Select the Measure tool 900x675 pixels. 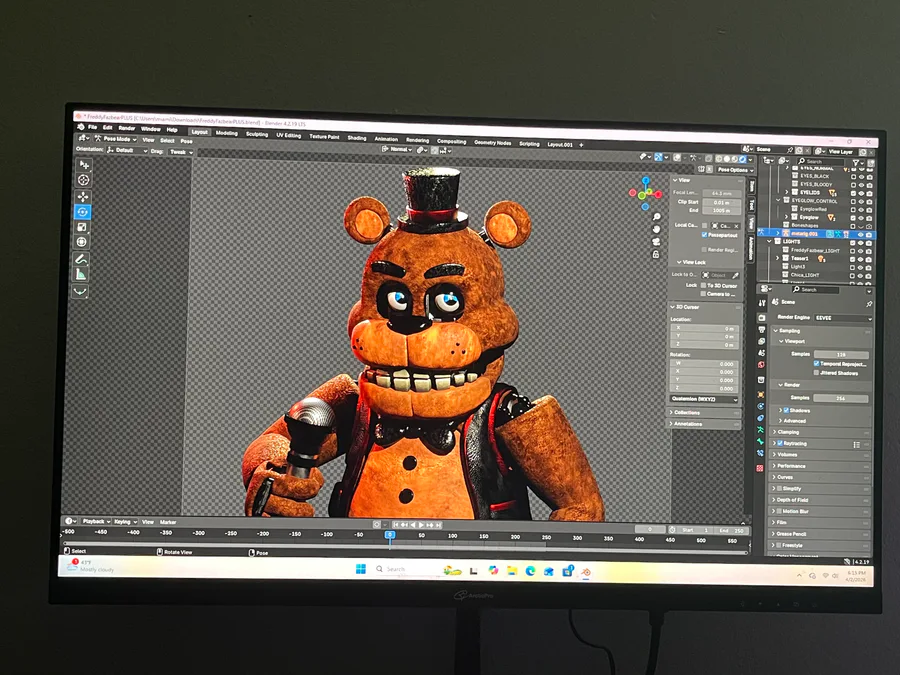point(82,275)
